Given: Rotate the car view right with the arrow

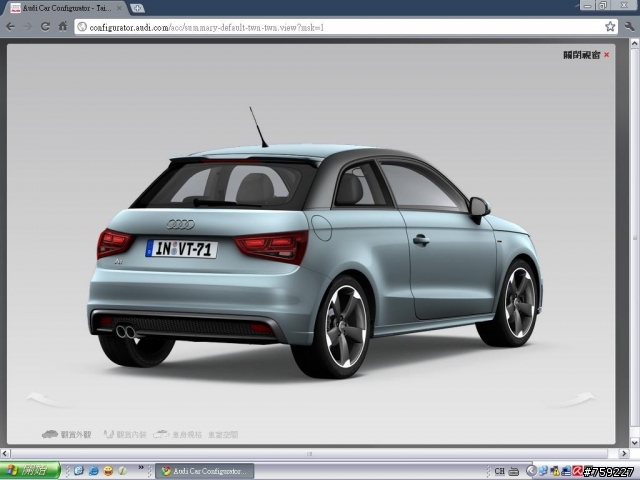Looking at the screenshot, I should click(571, 400).
